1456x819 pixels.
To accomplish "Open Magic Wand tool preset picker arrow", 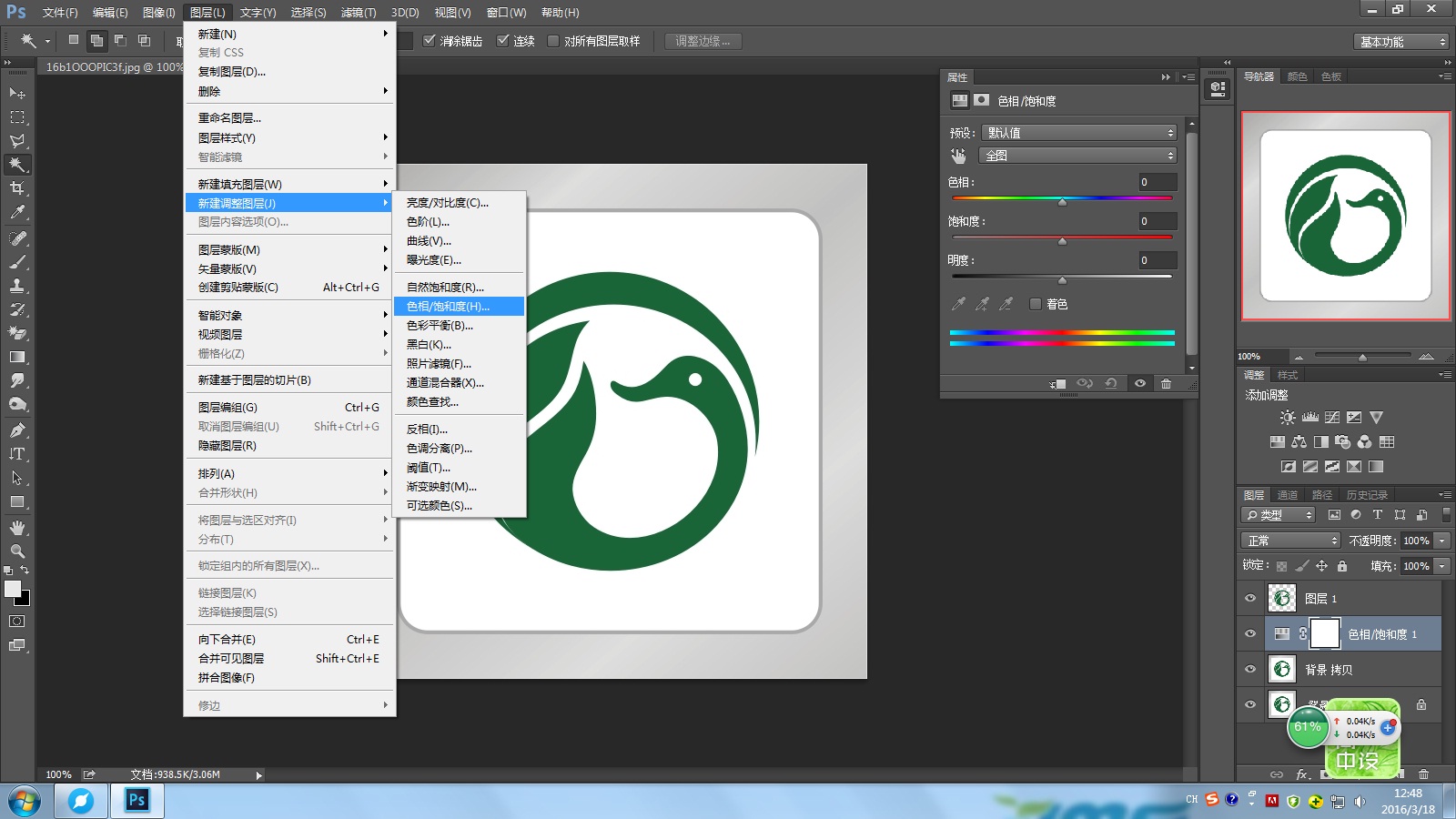I will coord(45,41).
